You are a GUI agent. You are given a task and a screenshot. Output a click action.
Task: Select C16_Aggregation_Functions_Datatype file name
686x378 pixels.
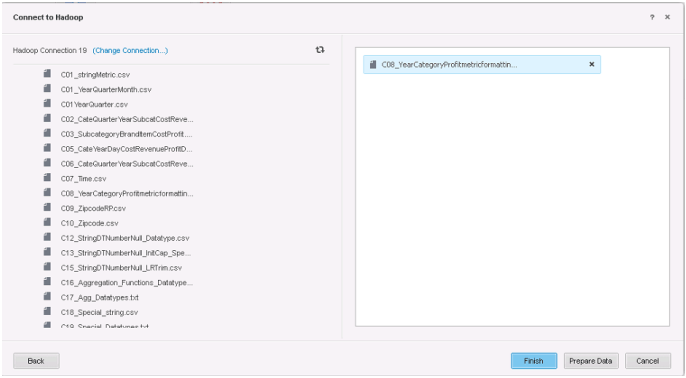pos(127,283)
